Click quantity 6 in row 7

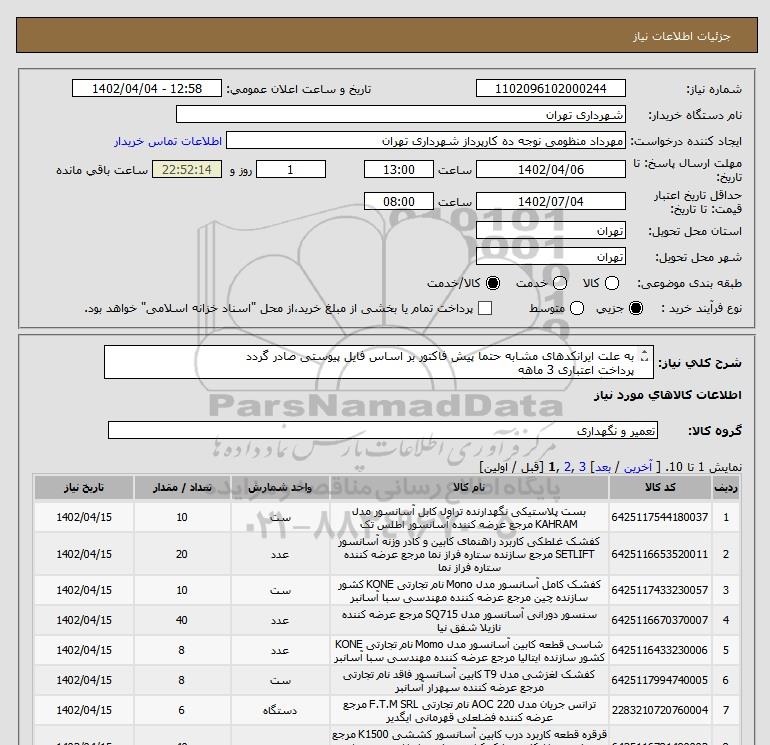182,710
